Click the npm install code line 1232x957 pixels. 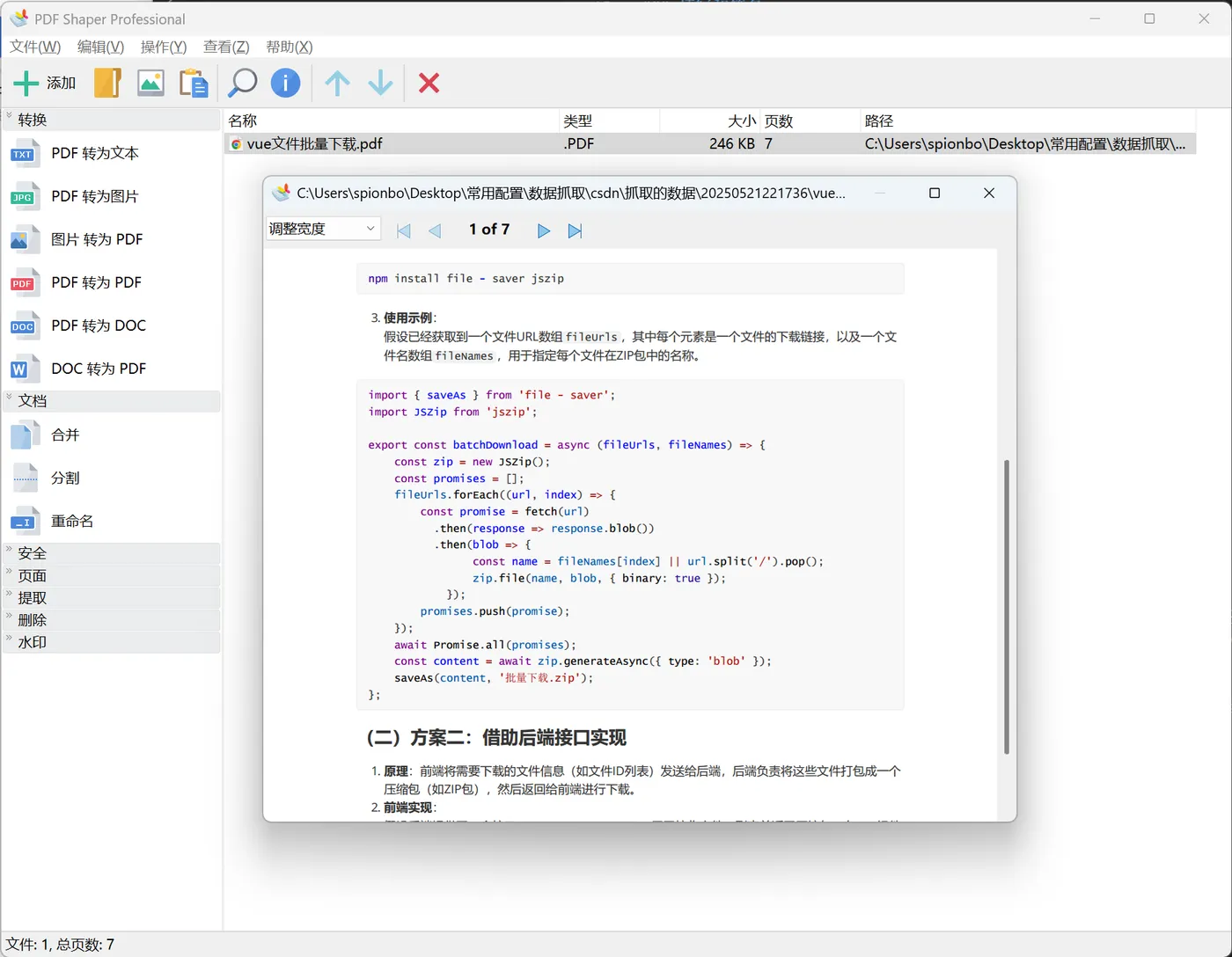coord(466,278)
